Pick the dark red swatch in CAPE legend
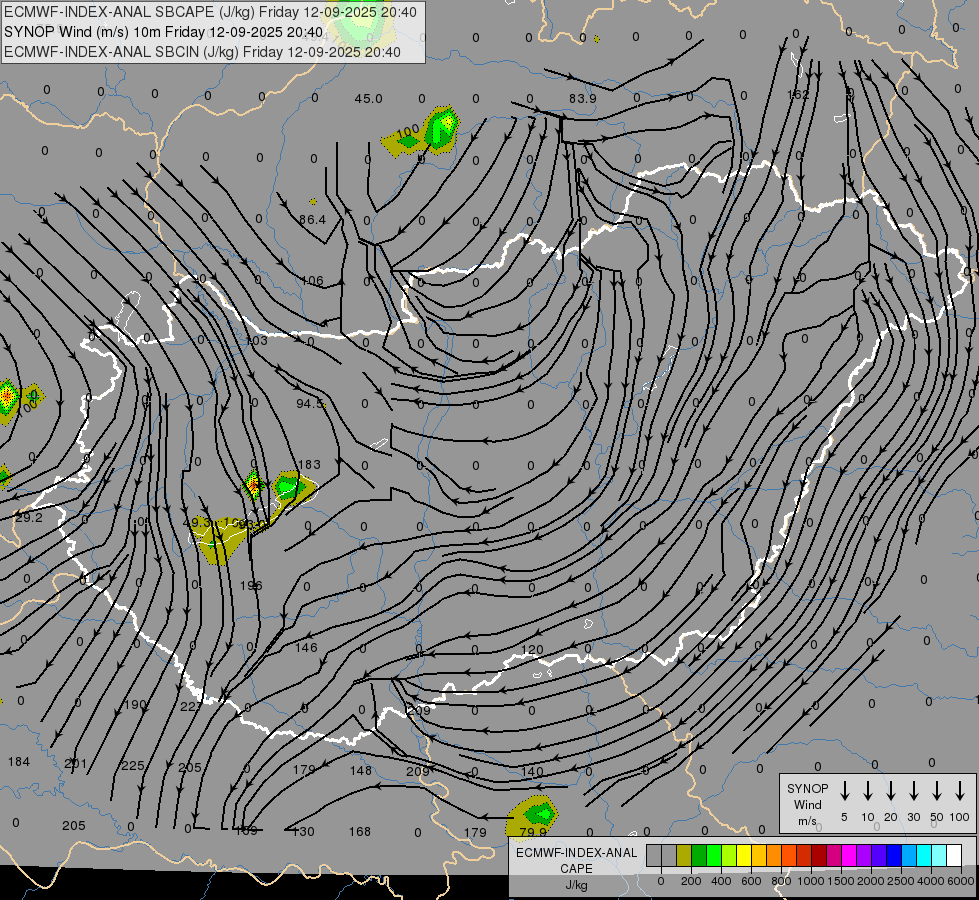 [x=819, y=855]
